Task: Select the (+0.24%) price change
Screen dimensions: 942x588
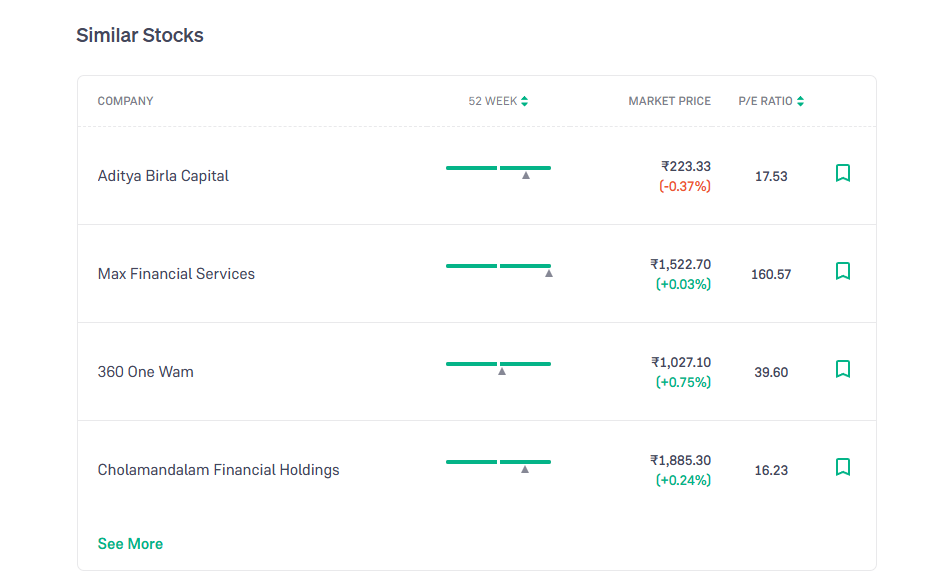Action: click(683, 480)
